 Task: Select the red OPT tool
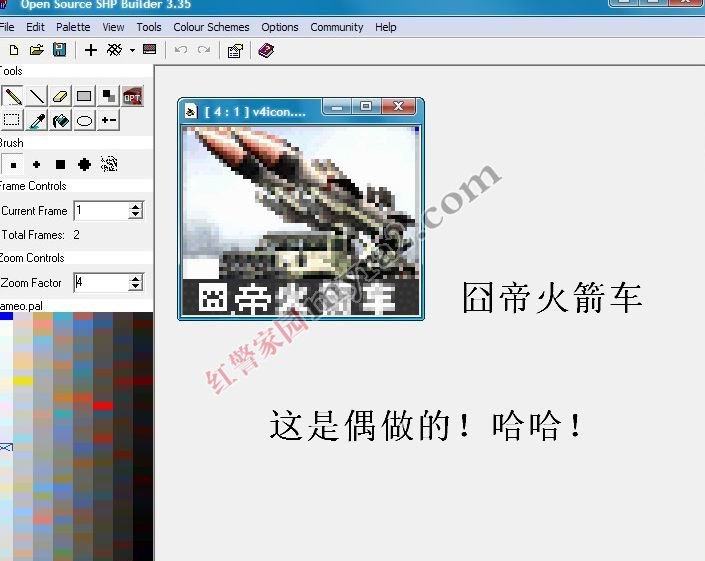(132, 96)
